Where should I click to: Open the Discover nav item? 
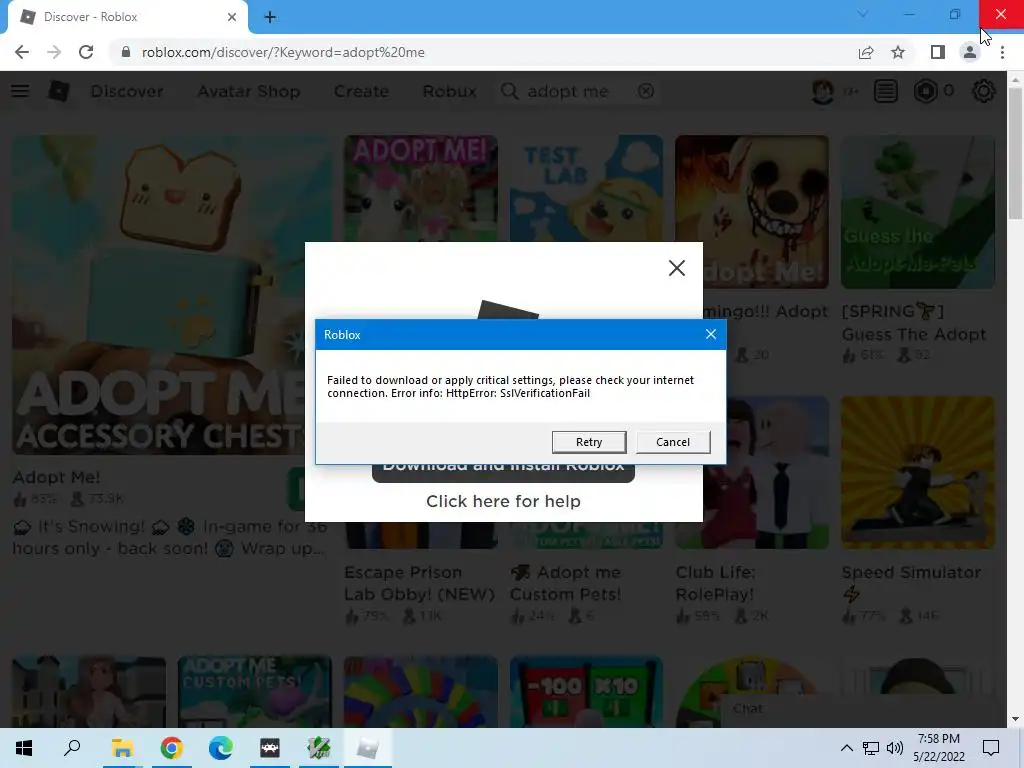coord(127,91)
